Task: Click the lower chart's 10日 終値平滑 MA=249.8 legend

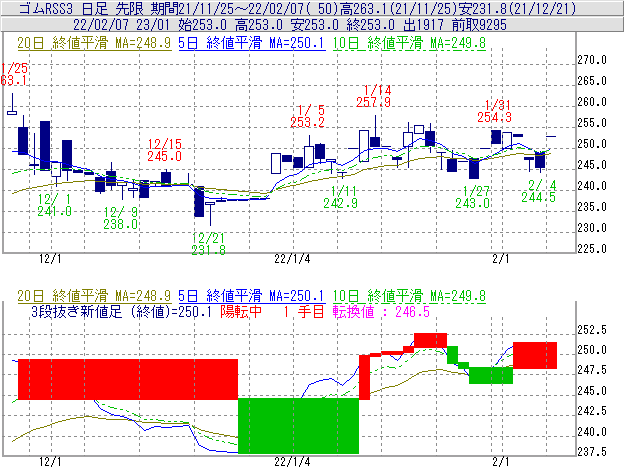Action: (409, 296)
